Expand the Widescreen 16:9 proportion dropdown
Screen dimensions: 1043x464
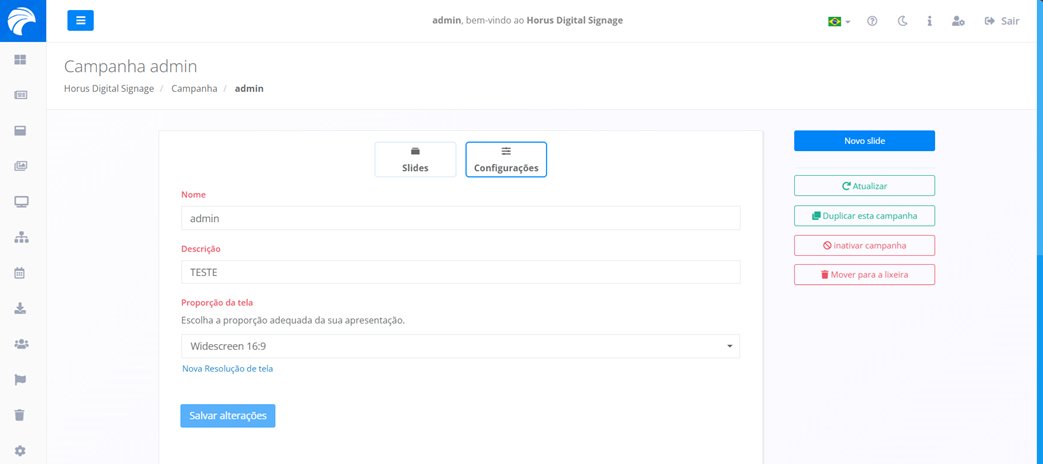(460, 346)
